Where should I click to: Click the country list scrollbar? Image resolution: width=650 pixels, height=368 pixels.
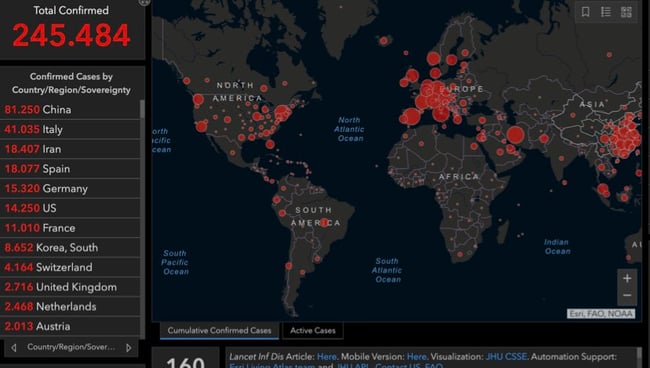142,109
